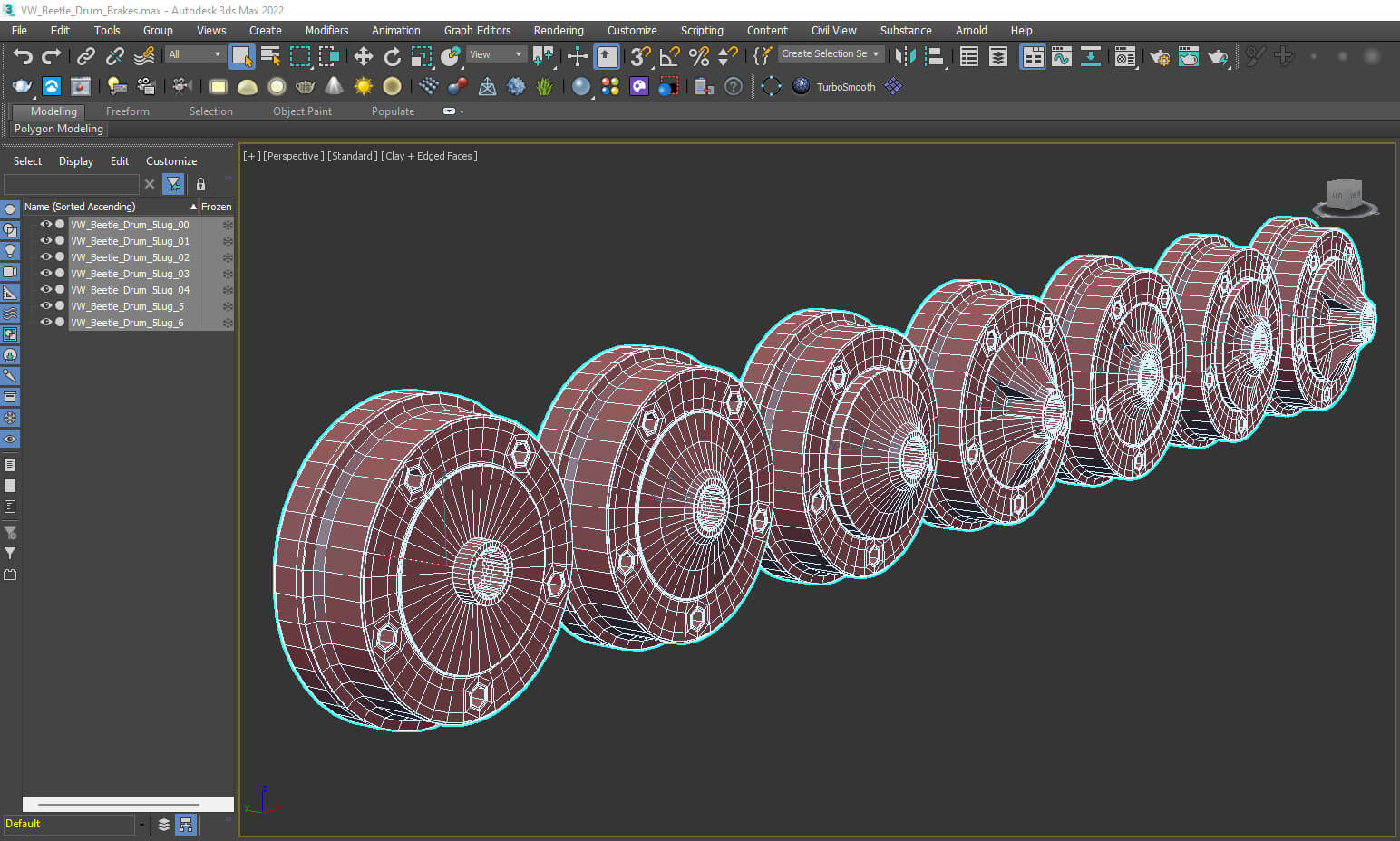Screen dimensions: 1400x841
Task: Hide VW_Beetle_Drum_SLug_02 with eye icon
Action: click(x=45, y=257)
